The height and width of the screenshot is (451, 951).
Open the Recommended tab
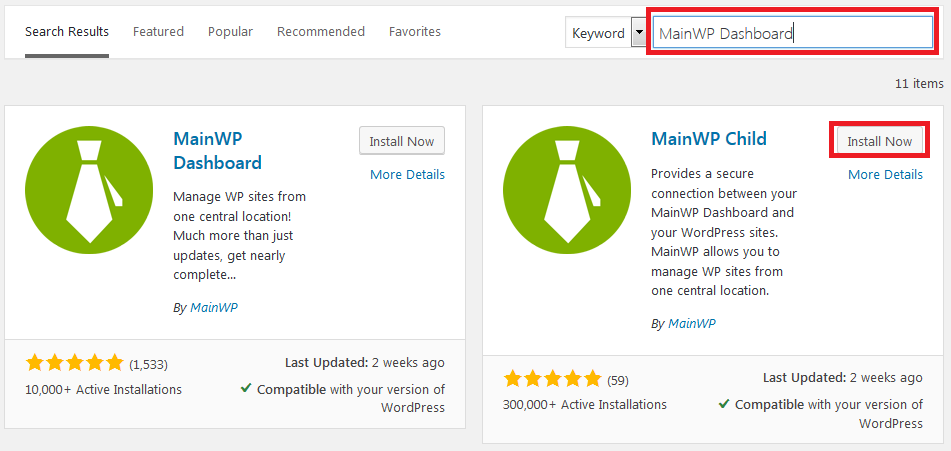point(320,32)
